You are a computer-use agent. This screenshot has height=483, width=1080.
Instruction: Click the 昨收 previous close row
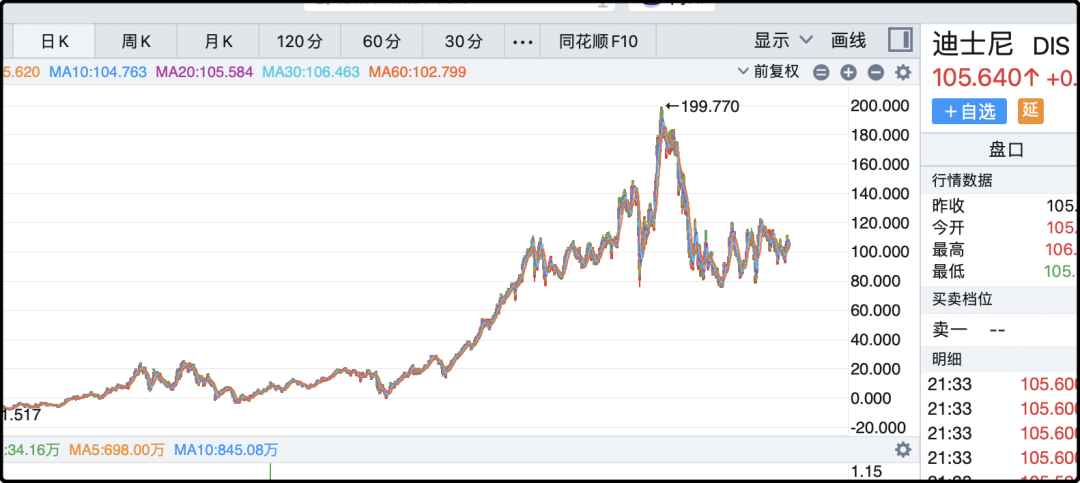(1006, 206)
